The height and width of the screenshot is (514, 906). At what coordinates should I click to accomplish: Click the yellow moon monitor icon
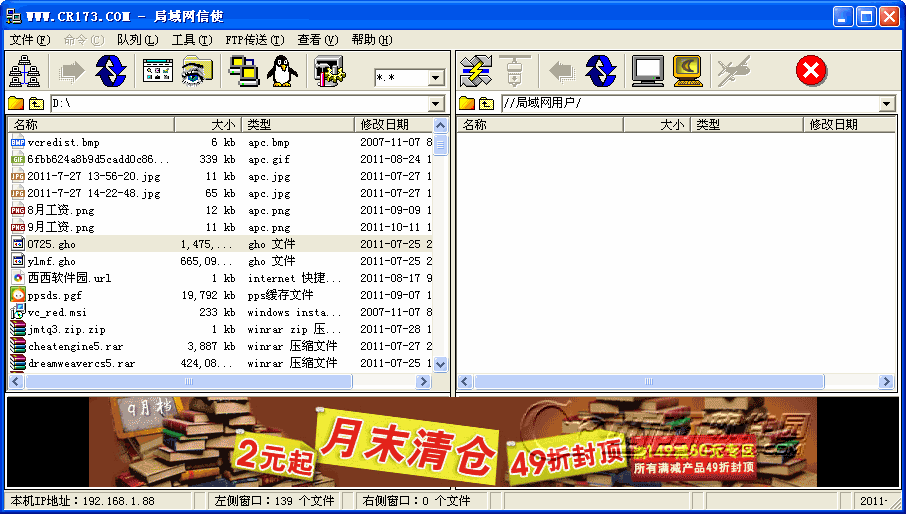click(688, 71)
